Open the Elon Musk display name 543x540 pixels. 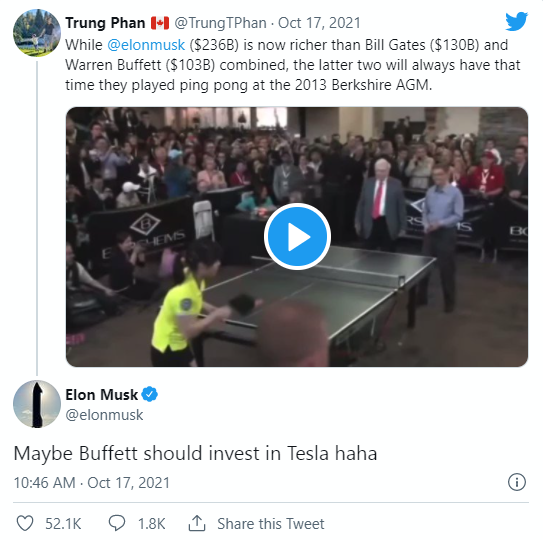101,395
